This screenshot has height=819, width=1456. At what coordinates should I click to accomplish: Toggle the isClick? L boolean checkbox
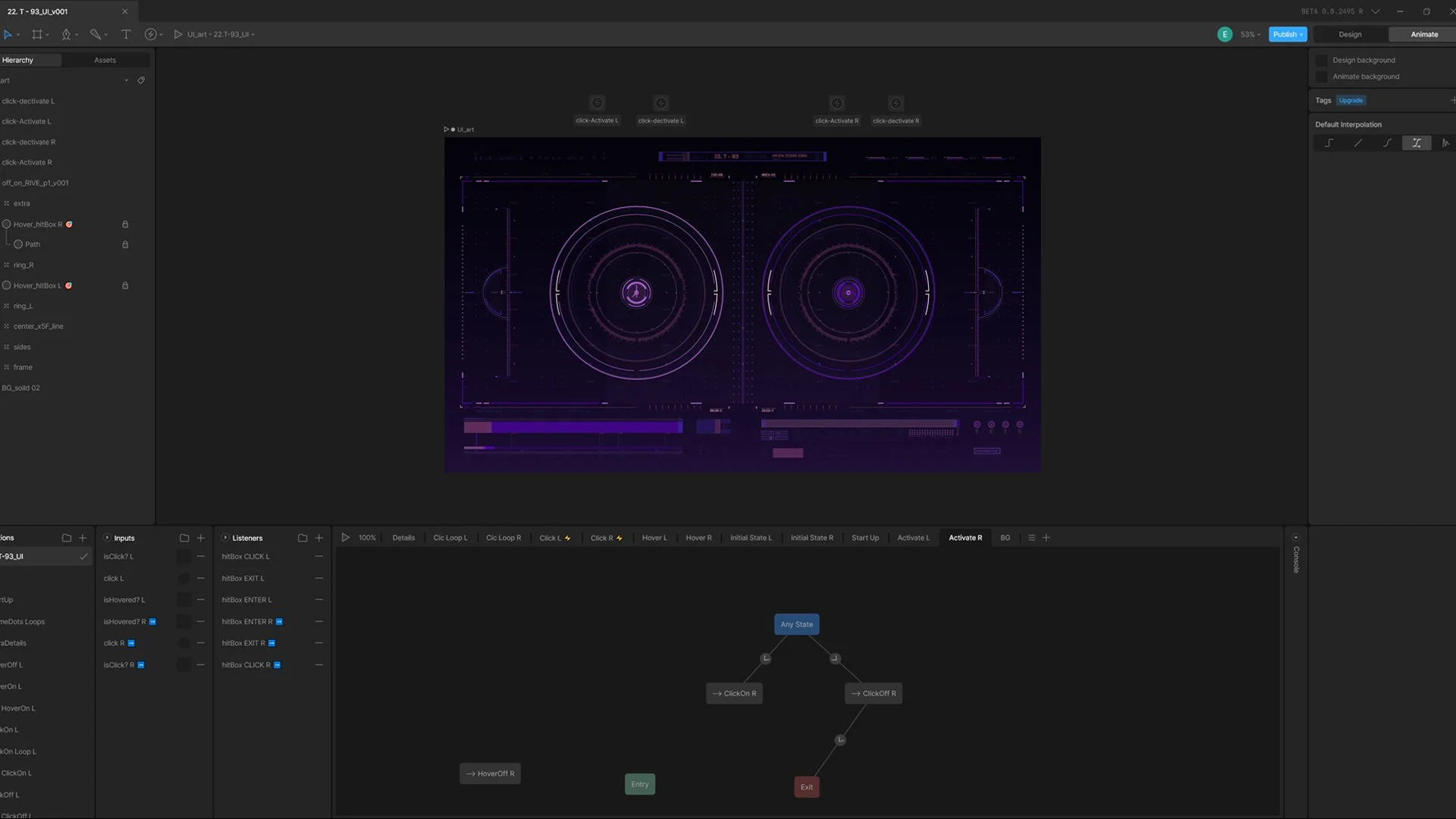click(184, 557)
